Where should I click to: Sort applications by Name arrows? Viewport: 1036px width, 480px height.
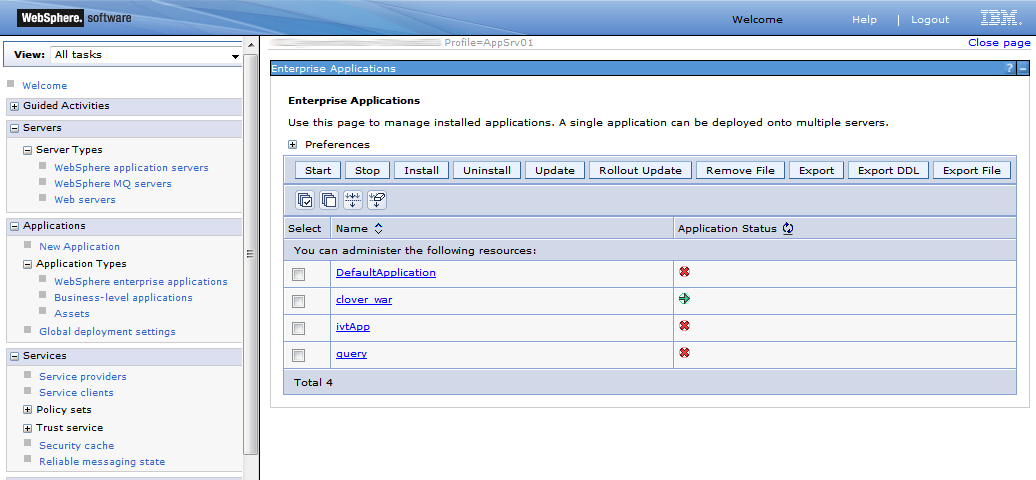point(378,229)
